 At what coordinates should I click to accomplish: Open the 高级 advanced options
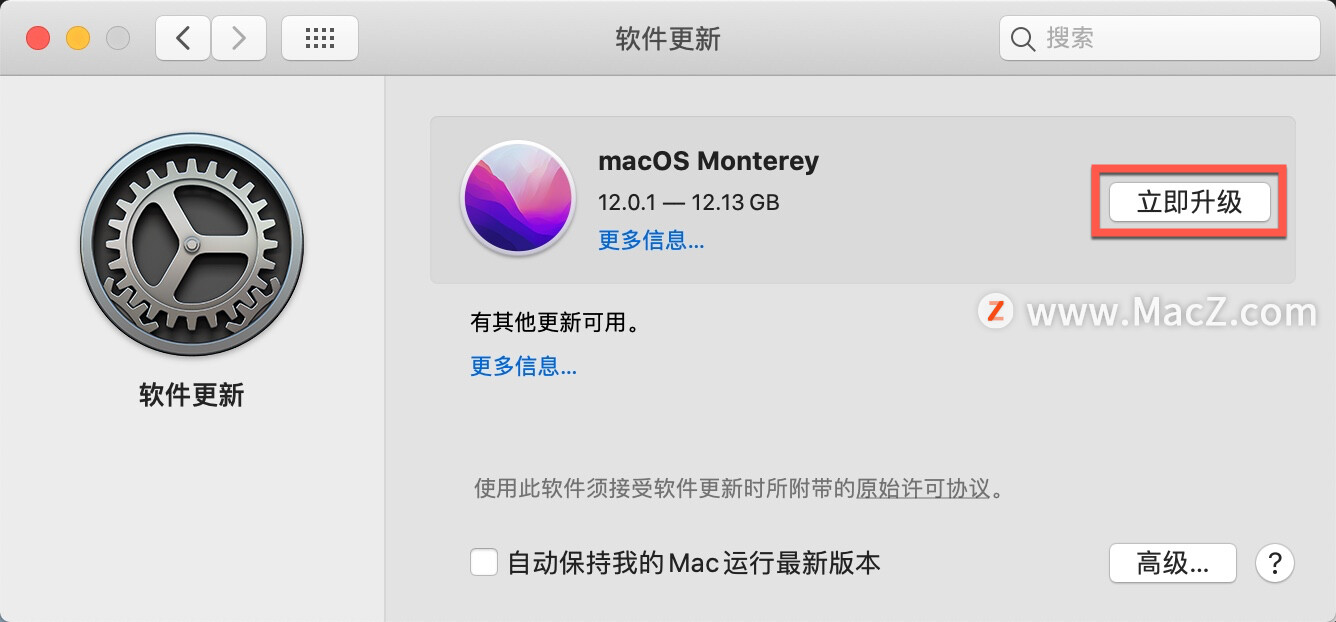pos(1172,563)
